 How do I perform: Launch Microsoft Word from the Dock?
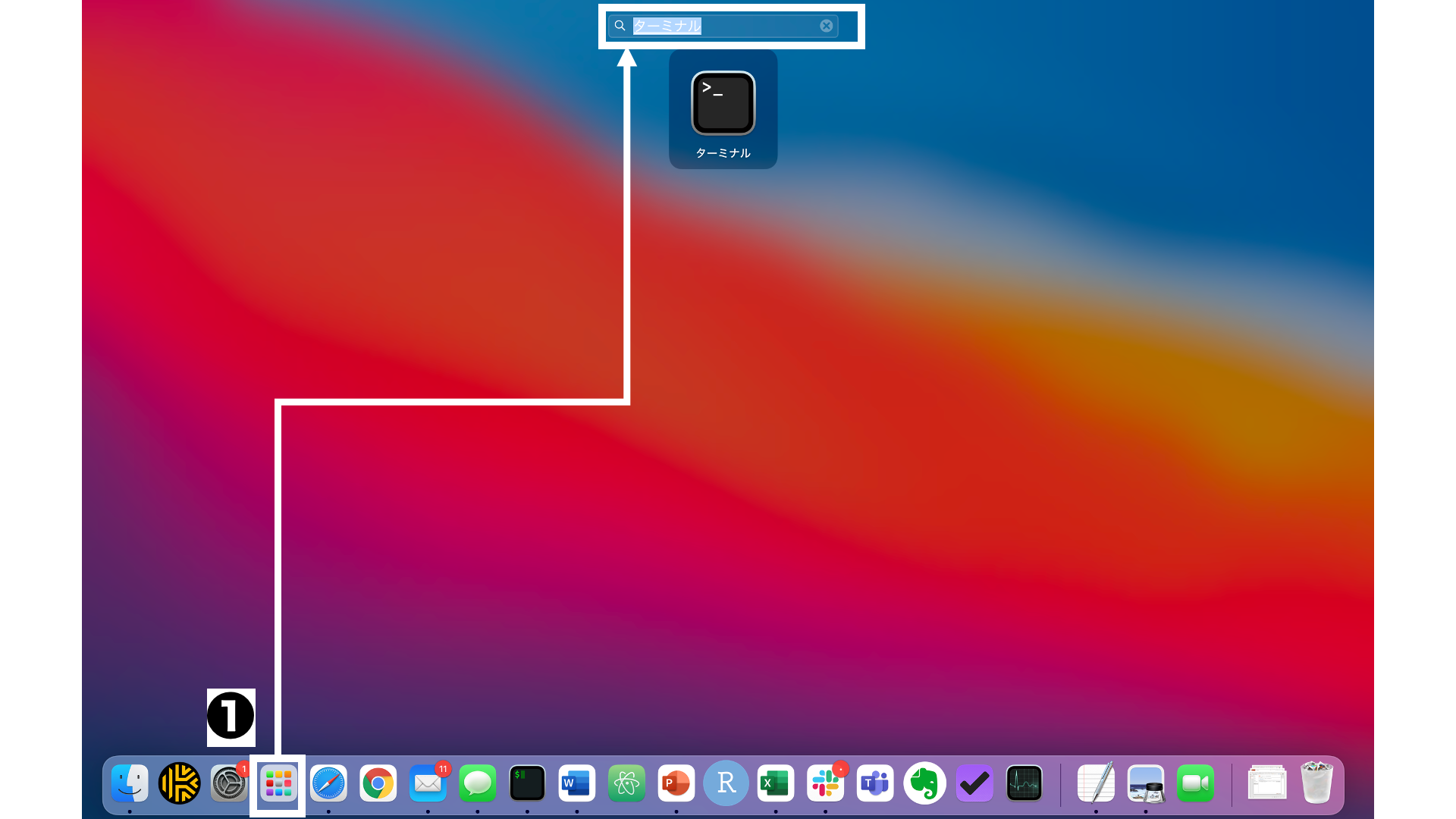pyautogui.click(x=576, y=783)
